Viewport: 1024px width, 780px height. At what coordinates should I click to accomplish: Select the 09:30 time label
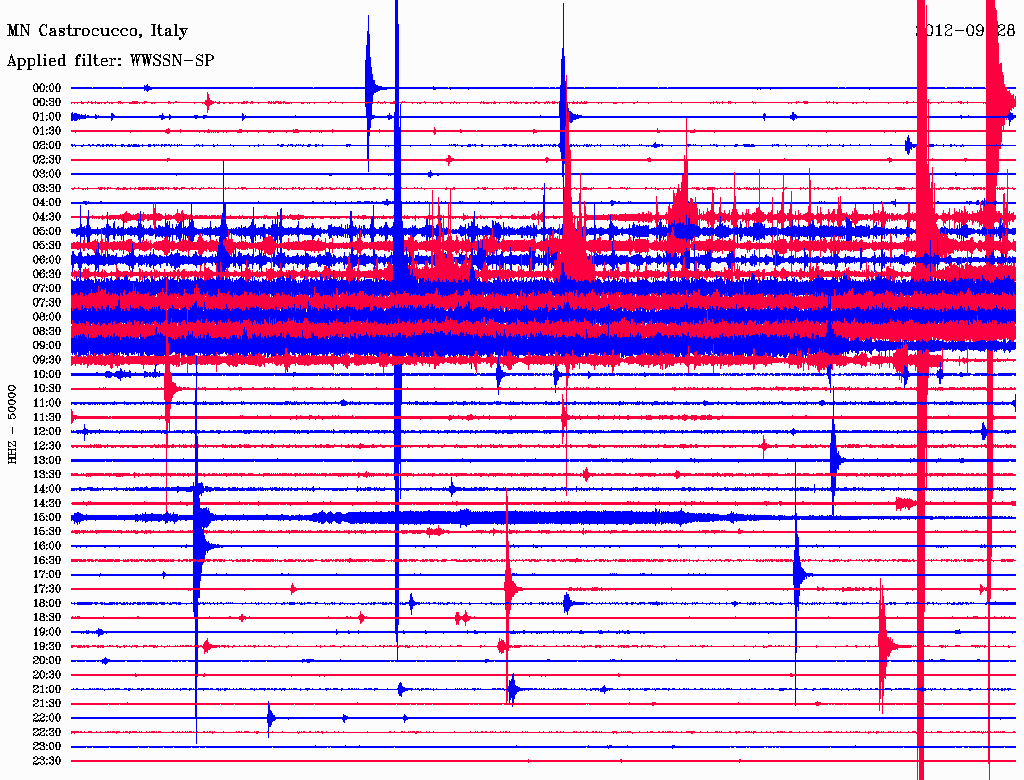47,360
